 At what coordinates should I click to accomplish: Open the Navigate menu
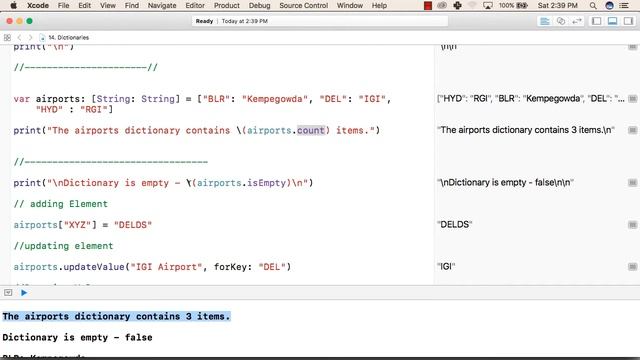tap(162, 5)
